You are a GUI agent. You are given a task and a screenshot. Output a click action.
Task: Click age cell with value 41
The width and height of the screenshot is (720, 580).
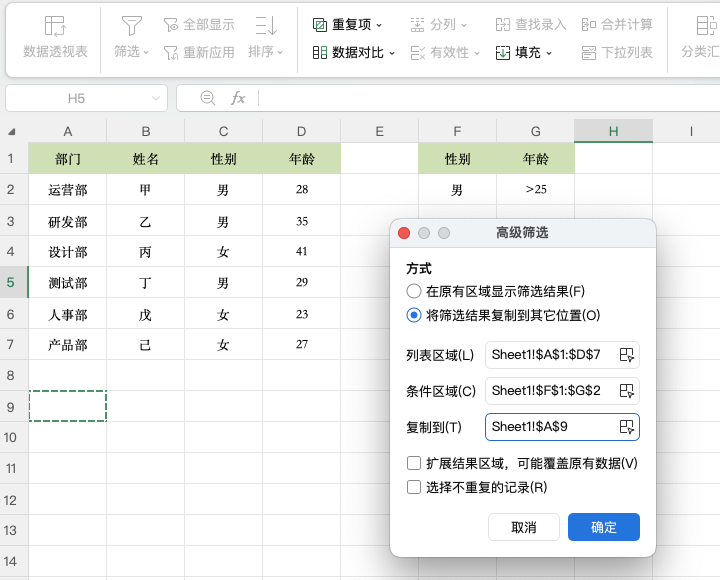301,252
